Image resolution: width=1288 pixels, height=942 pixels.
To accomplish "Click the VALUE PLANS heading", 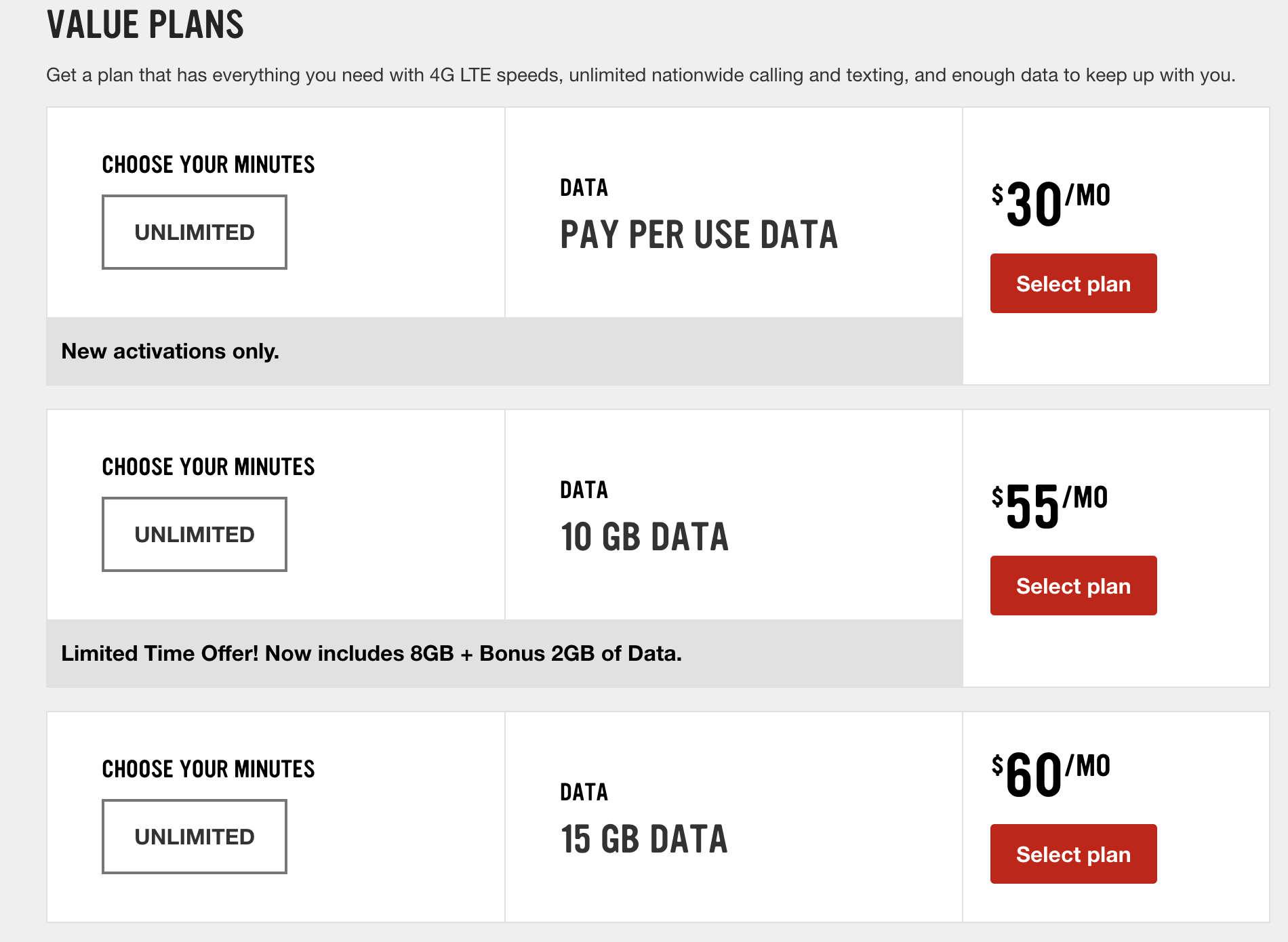I will tap(145, 25).
